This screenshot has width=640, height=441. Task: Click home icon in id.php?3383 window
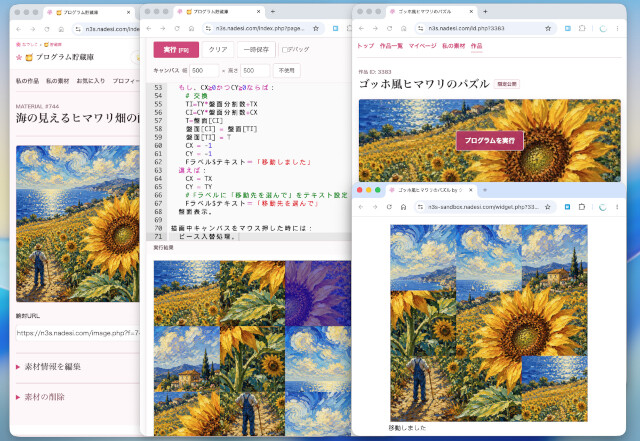pos(404,28)
